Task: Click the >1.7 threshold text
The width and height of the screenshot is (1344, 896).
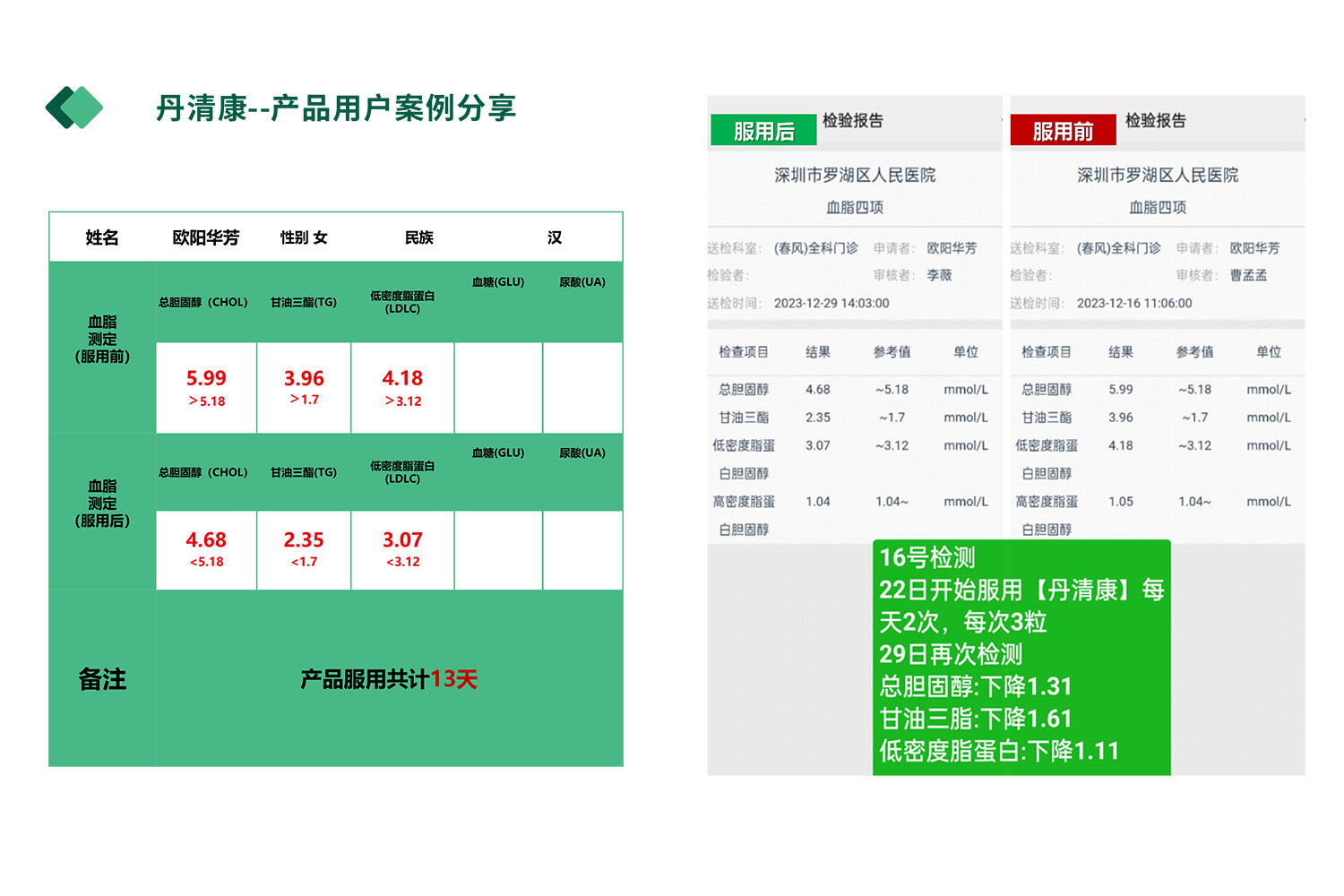Action: point(305,400)
